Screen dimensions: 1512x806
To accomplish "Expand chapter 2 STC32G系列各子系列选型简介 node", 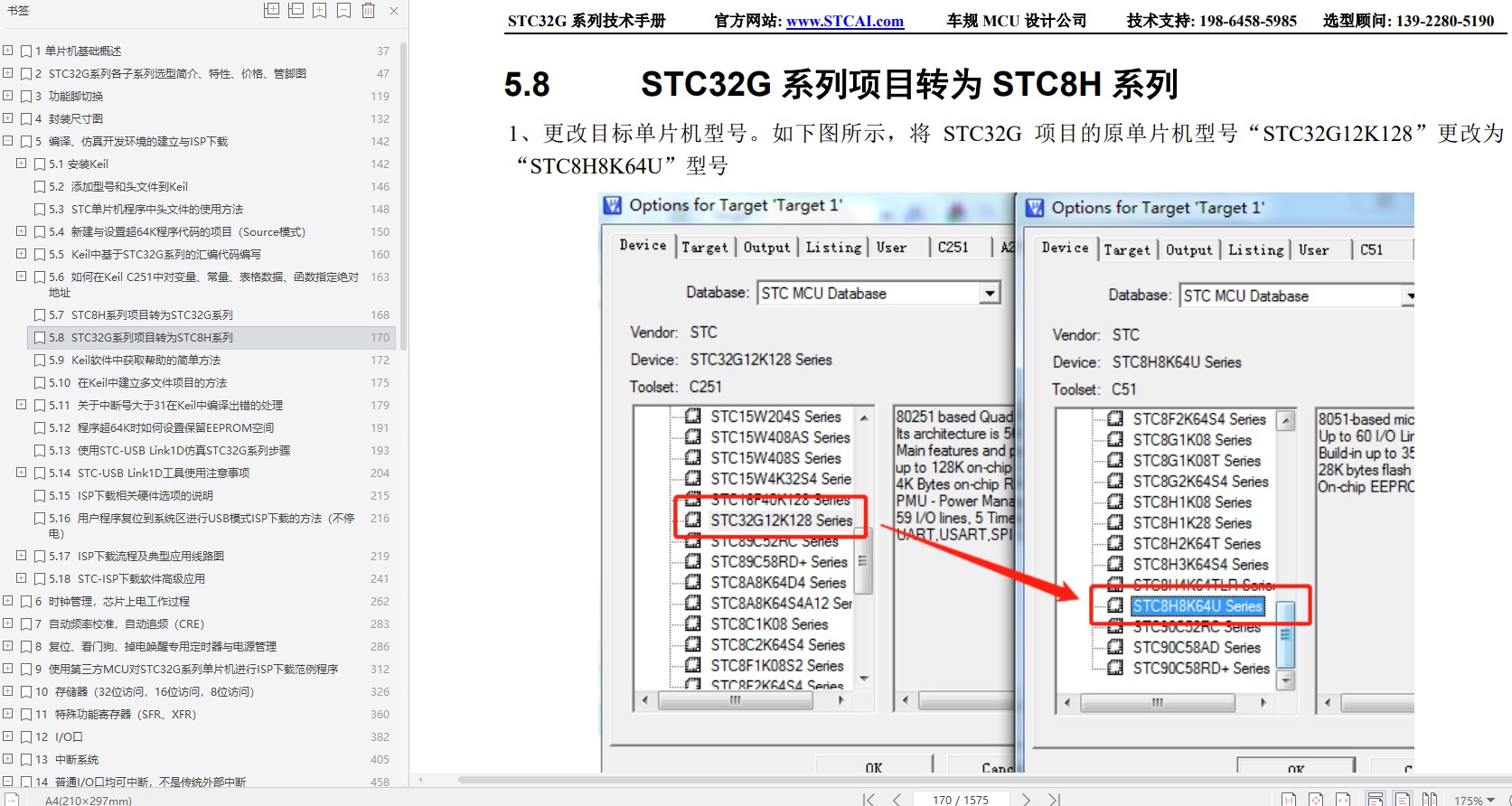I will 8,73.
